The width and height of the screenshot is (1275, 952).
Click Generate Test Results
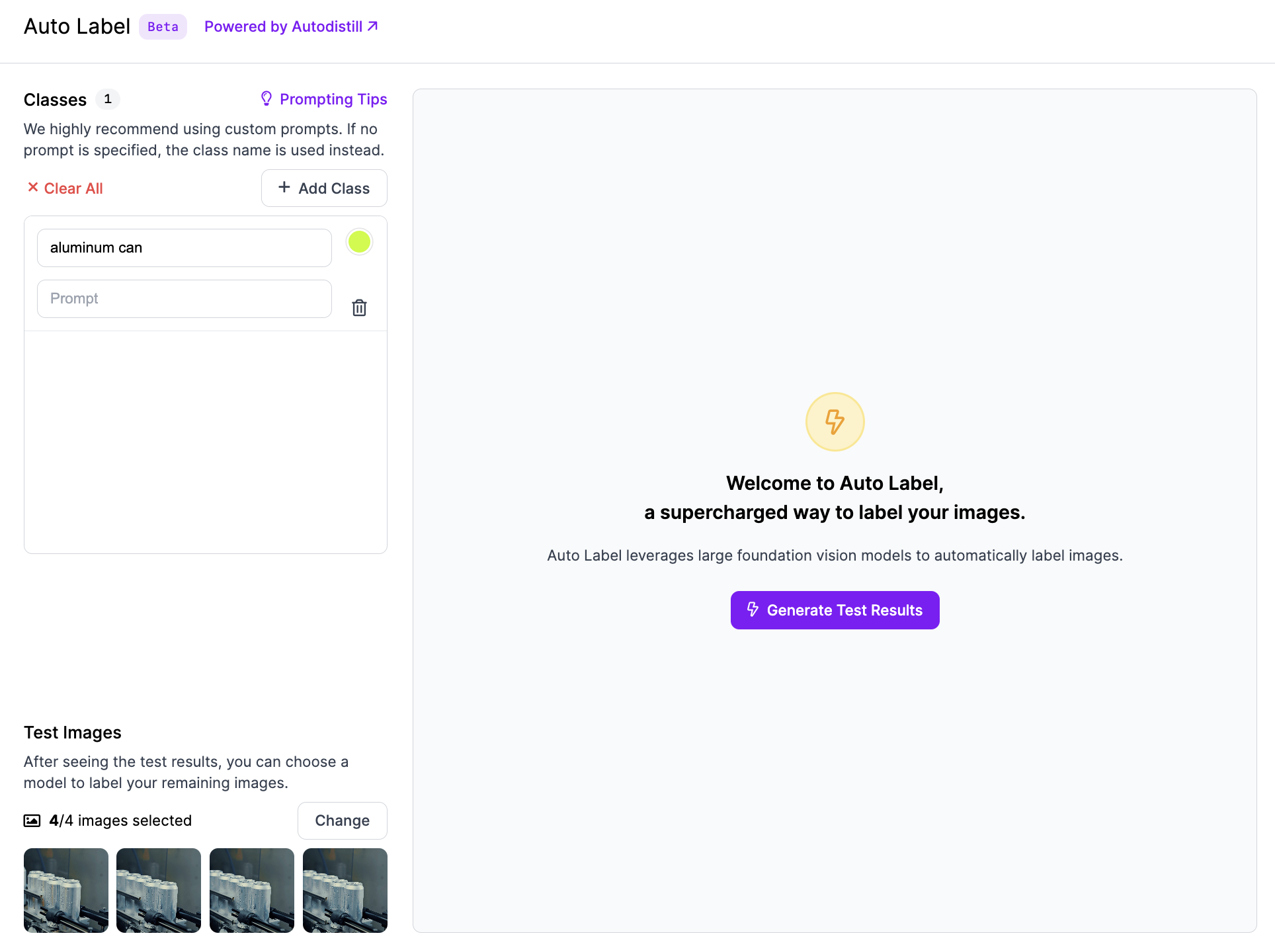(x=835, y=610)
